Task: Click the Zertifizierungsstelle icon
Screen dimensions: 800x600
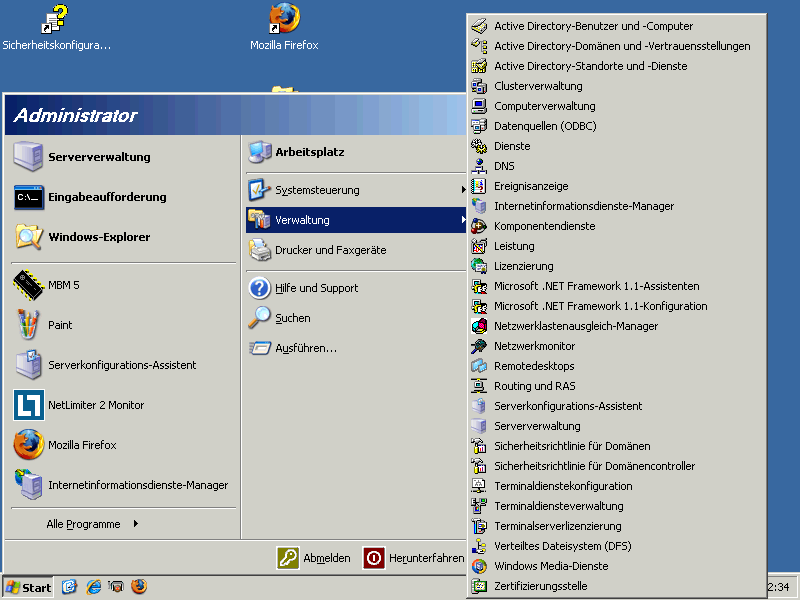Action: tap(479, 586)
